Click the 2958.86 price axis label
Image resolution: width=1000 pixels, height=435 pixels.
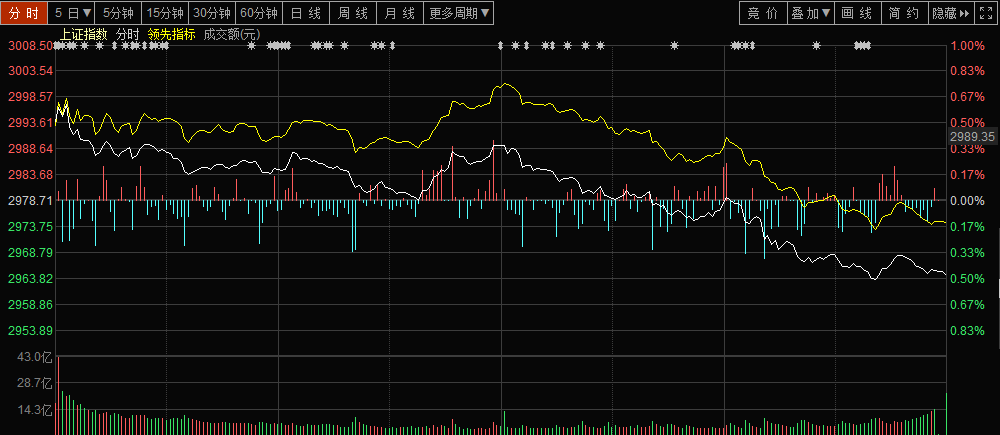point(29,305)
